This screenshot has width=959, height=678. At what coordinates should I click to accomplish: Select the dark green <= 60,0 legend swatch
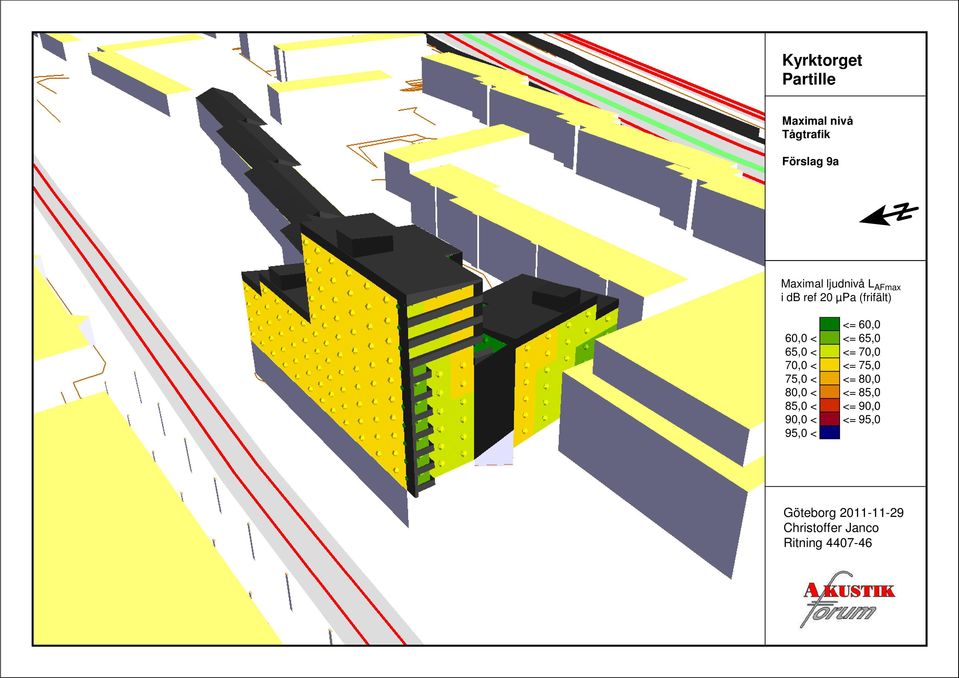829,325
